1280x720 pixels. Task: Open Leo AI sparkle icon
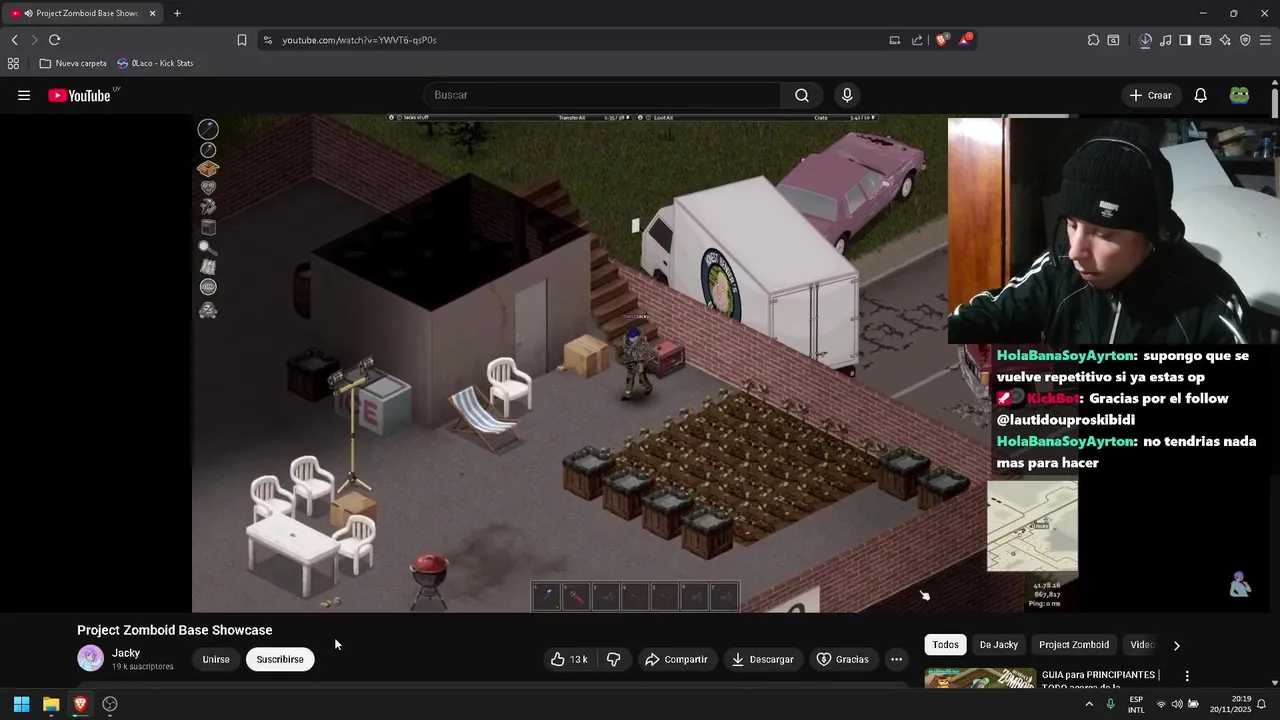coord(1225,40)
